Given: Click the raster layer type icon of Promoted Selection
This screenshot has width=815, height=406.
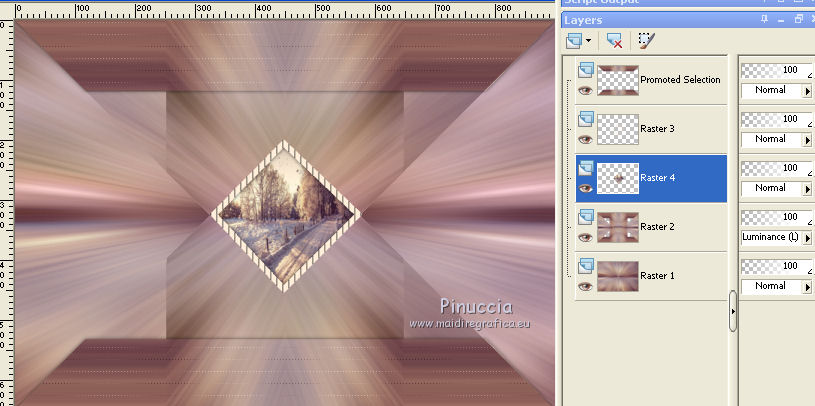Looking at the screenshot, I should (x=586, y=70).
